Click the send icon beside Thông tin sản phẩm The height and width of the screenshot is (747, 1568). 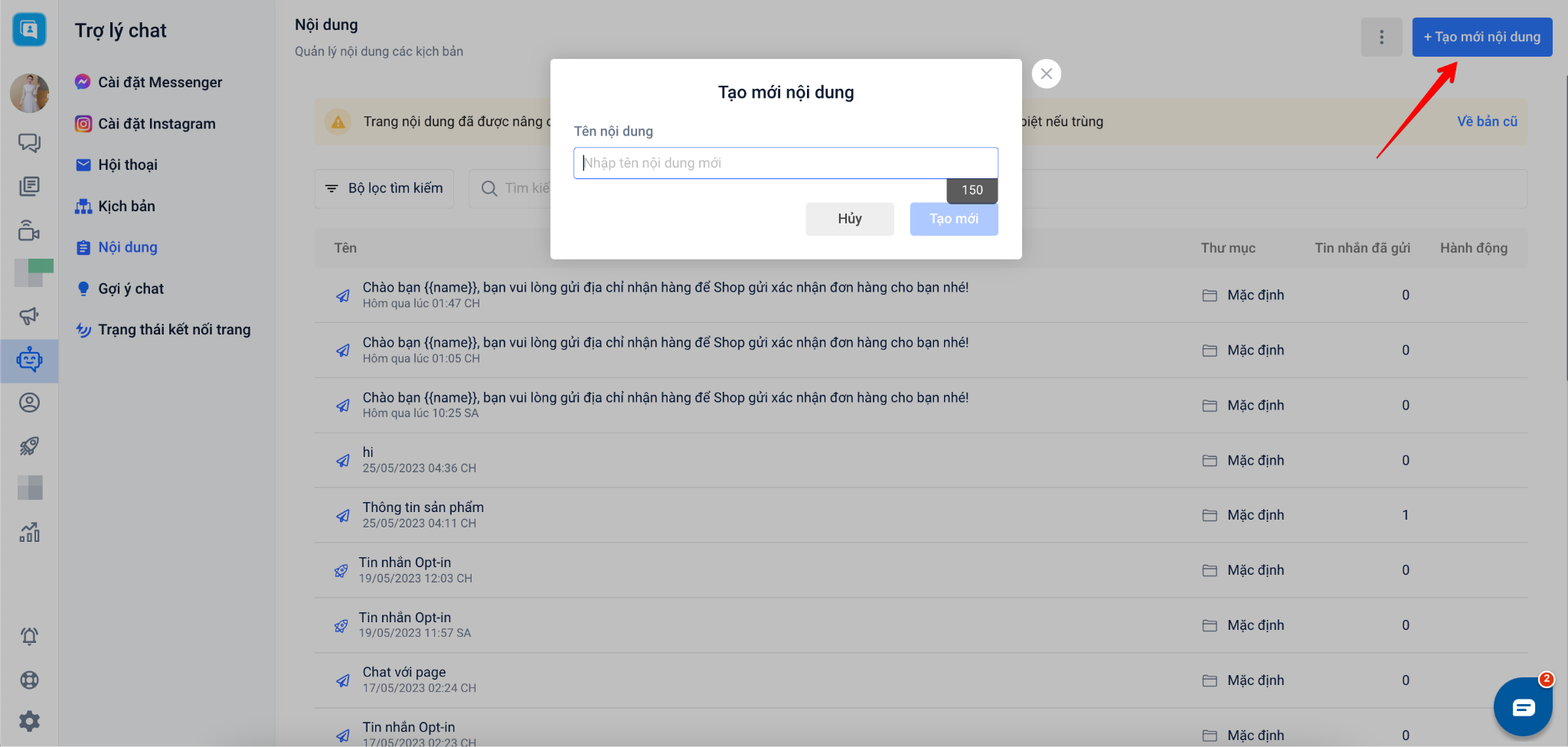[x=343, y=515]
